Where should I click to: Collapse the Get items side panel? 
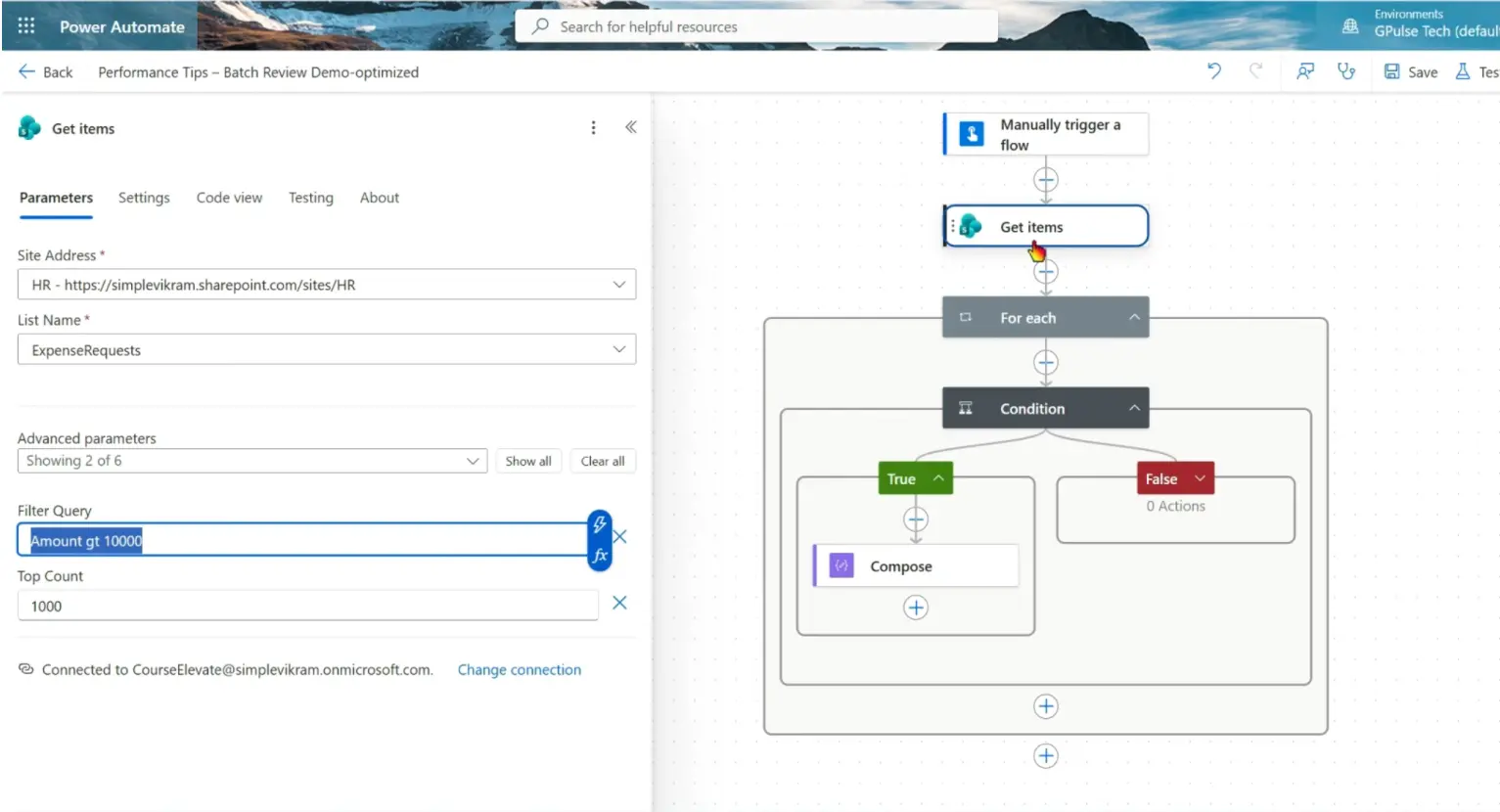[631, 127]
